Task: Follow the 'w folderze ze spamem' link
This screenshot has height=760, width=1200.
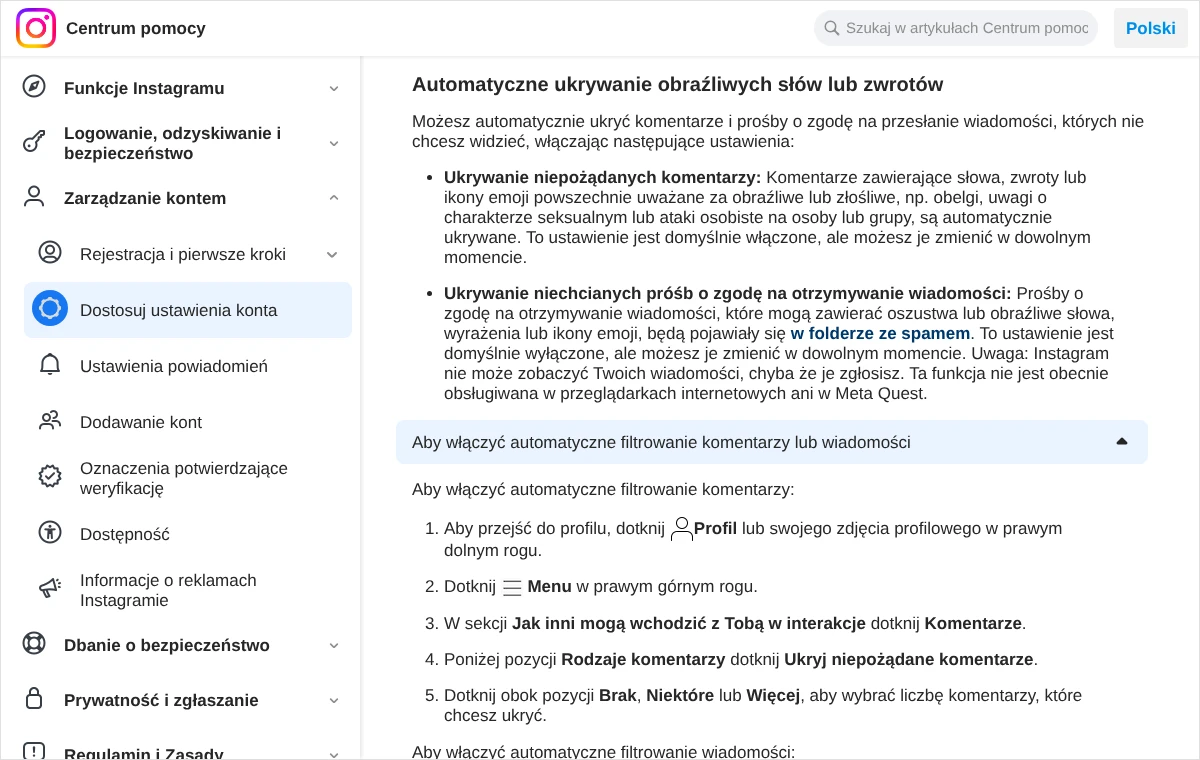Action: click(880, 333)
